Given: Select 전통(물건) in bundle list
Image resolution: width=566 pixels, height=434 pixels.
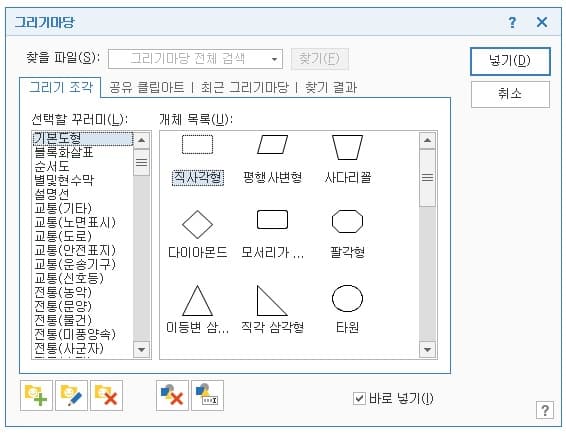Looking at the screenshot, I should click(x=83, y=320).
